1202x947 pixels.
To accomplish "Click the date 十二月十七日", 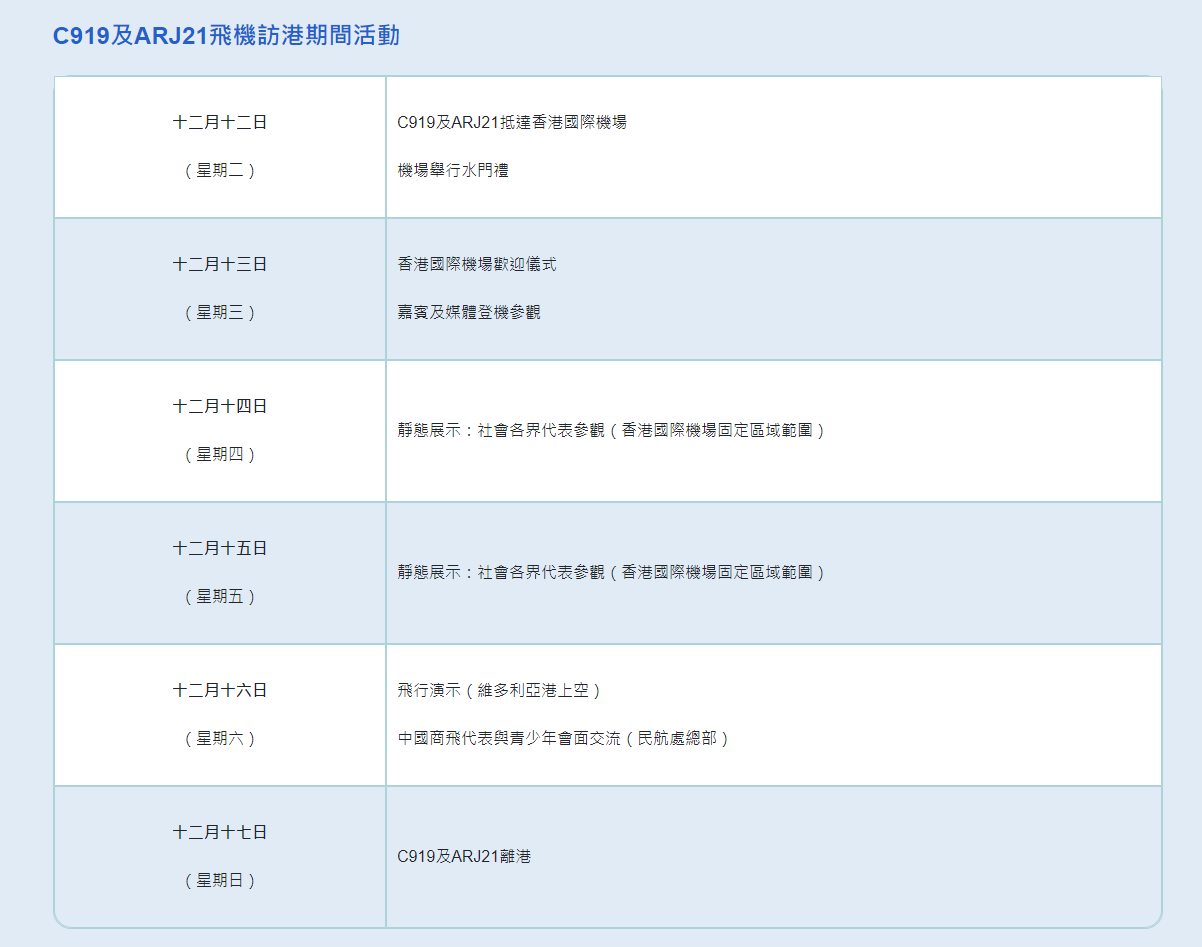I will [220, 833].
